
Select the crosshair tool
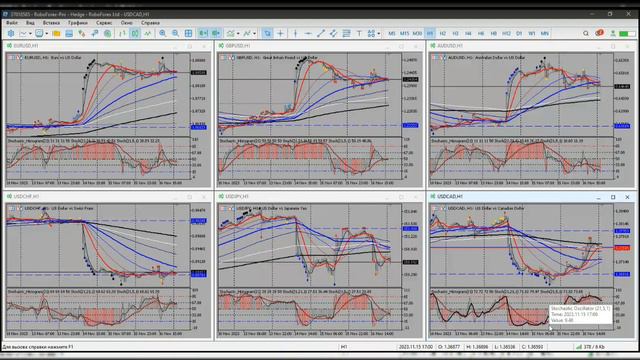click(280, 33)
